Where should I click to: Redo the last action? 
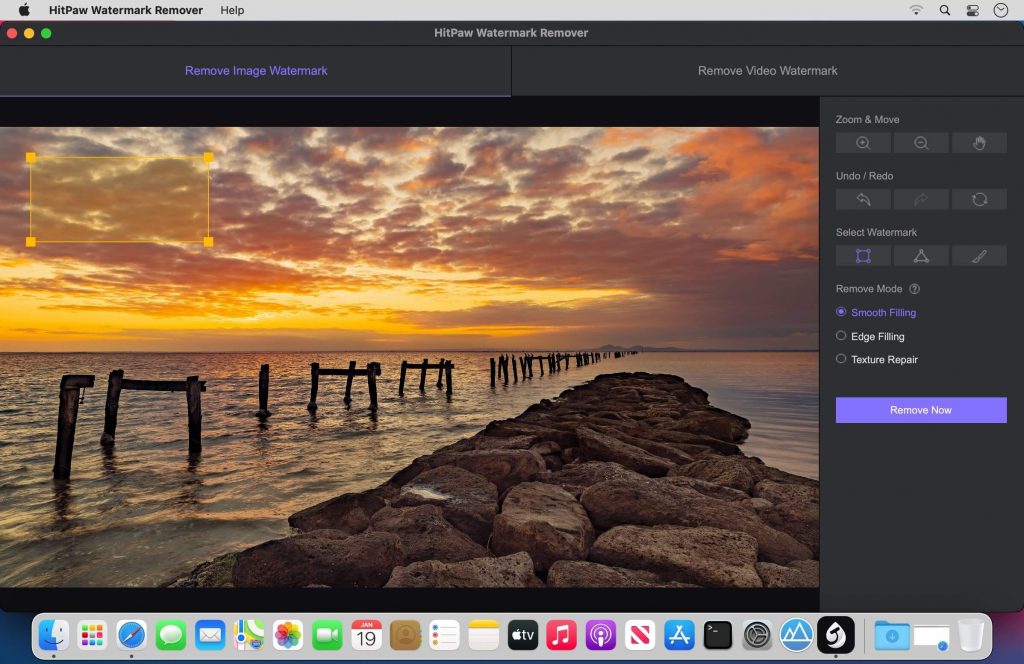921,199
